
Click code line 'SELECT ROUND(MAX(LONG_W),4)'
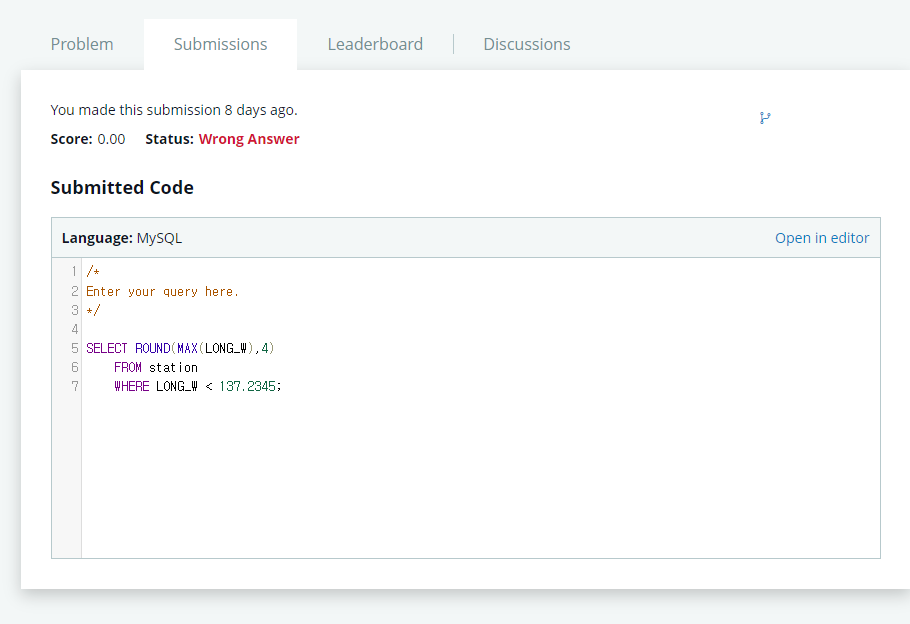[180, 348]
